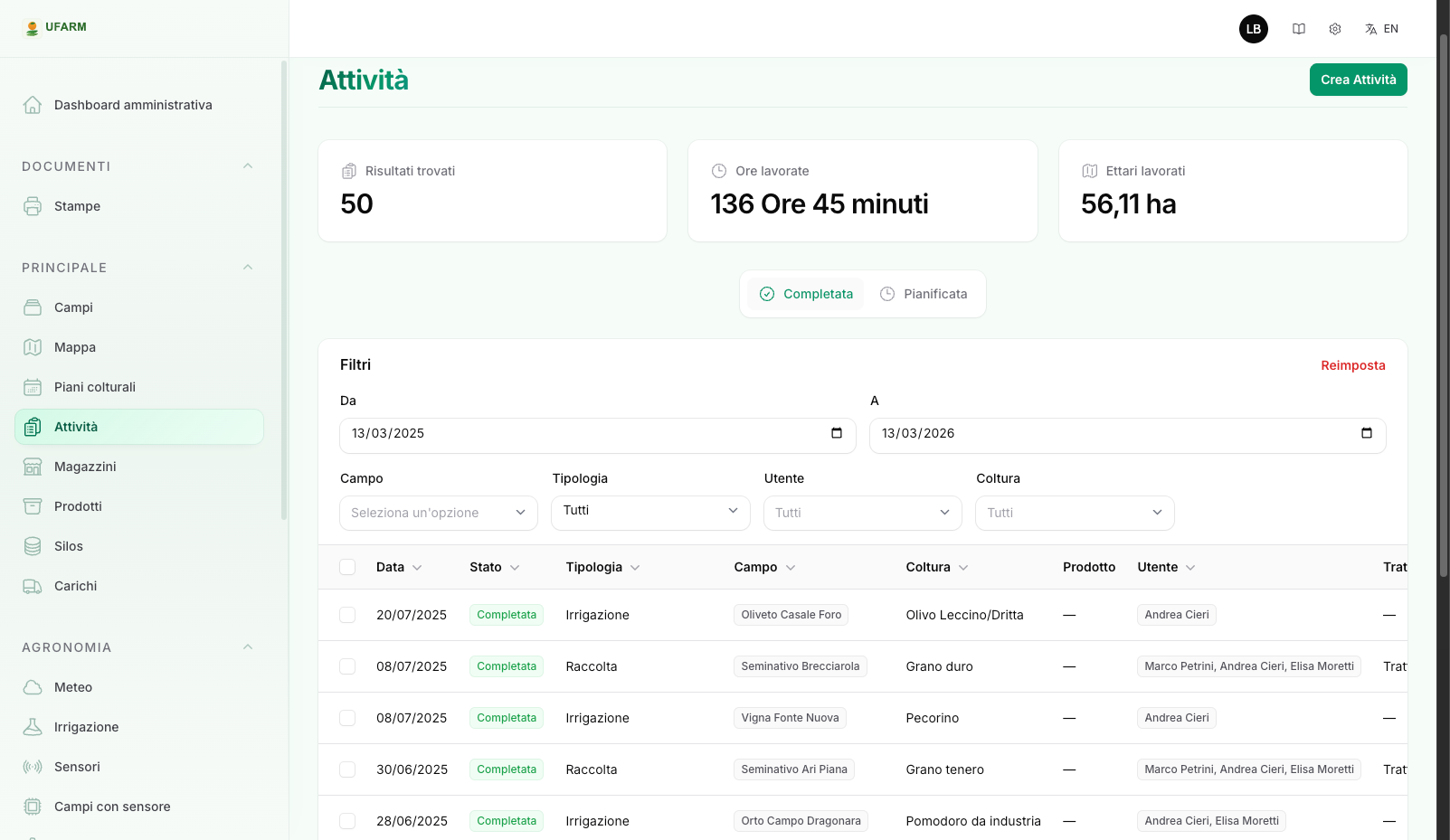
Task: Switch to the Pianificata tab
Action: (924, 294)
